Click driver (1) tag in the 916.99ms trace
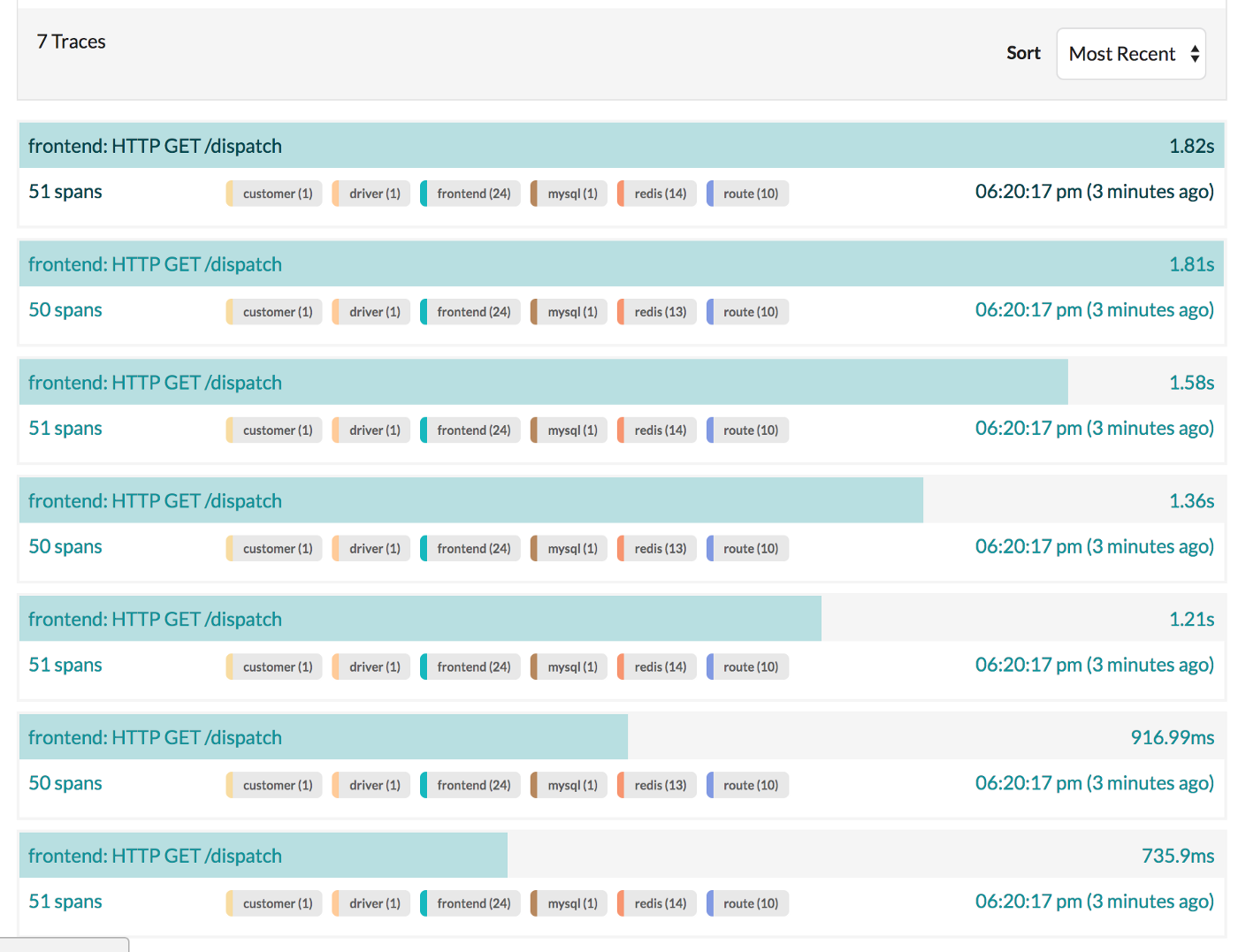The height and width of the screenshot is (952, 1238). [371, 786]
